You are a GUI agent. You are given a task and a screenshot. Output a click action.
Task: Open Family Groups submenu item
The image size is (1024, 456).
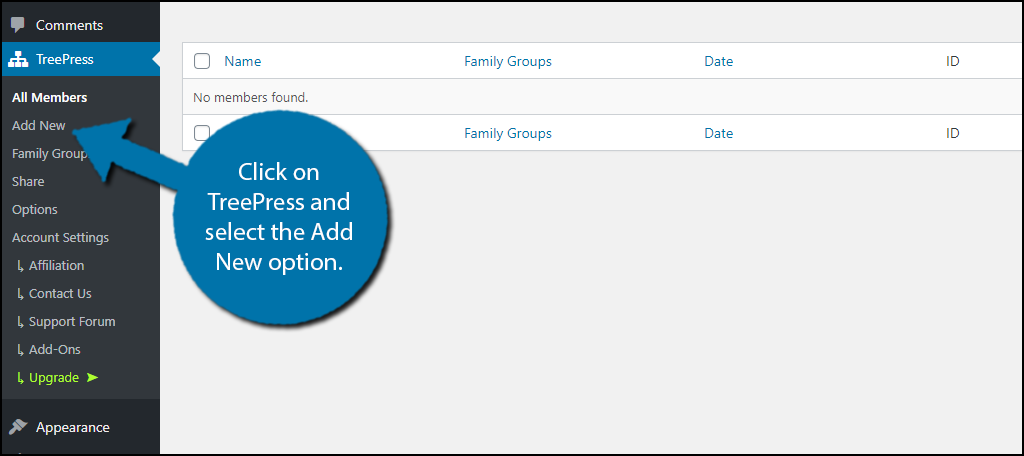[x=50, y=154]
